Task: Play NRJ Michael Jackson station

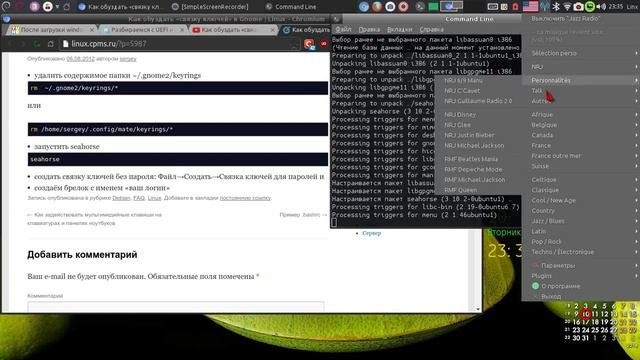Action: (x=477, y=145)
